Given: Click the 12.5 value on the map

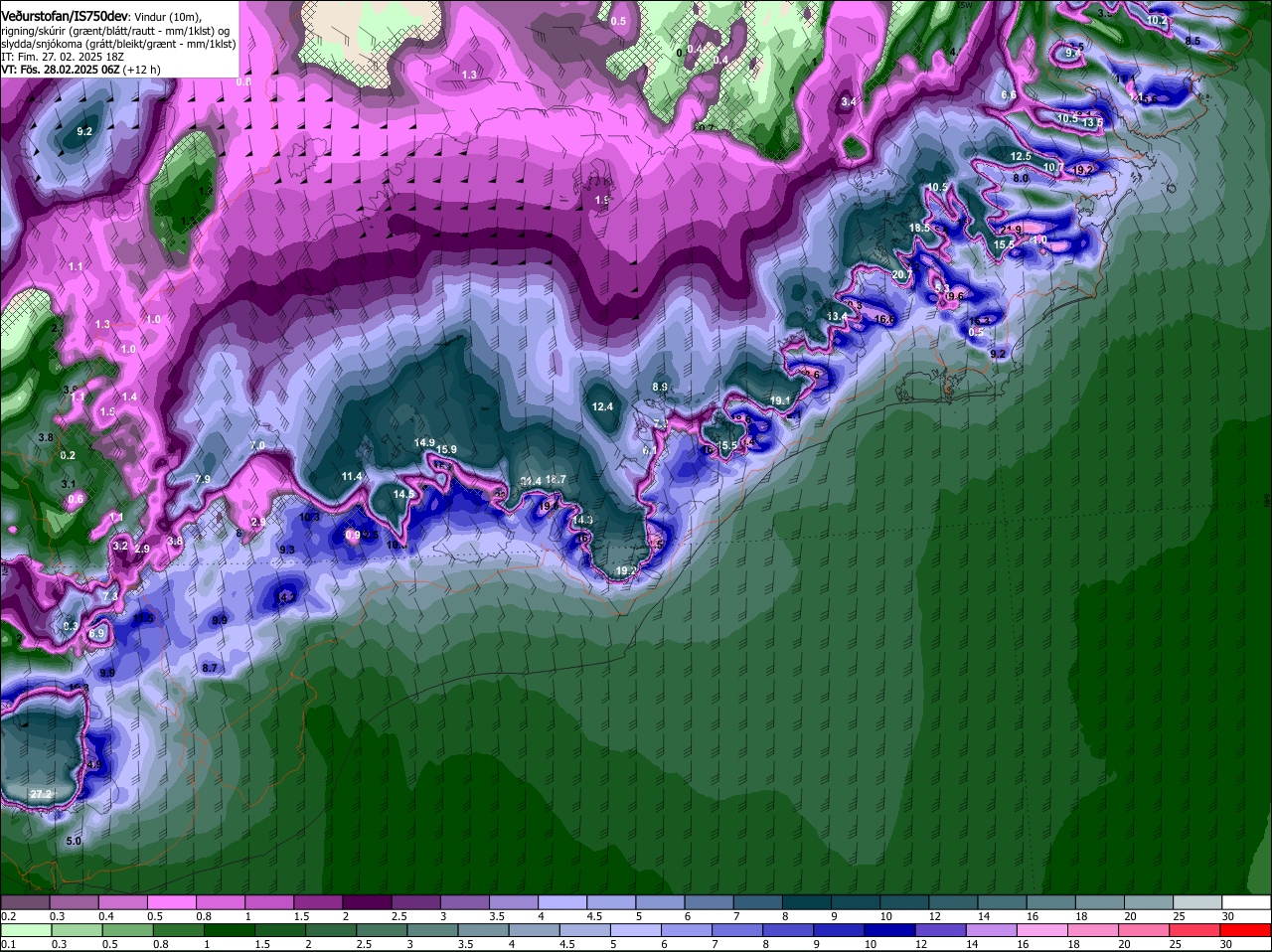Looking at the screenshot, I should pos(1021,156).
